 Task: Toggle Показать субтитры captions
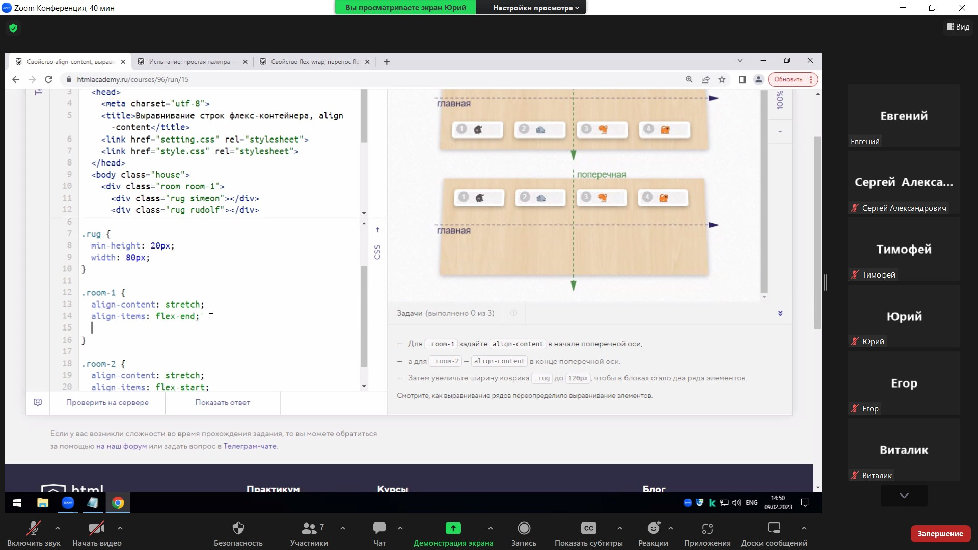[588, 534]
